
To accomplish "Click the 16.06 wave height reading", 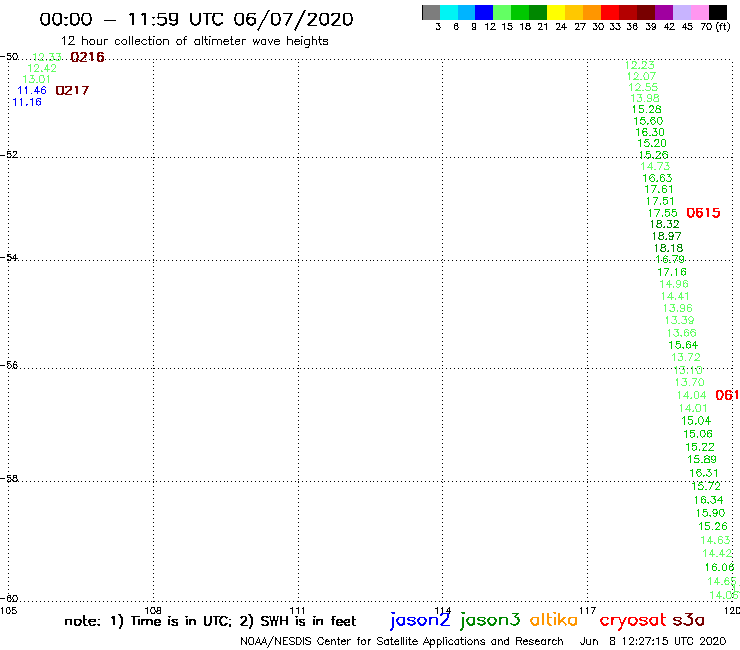I will pyautogui.click(x=720, y=567).
